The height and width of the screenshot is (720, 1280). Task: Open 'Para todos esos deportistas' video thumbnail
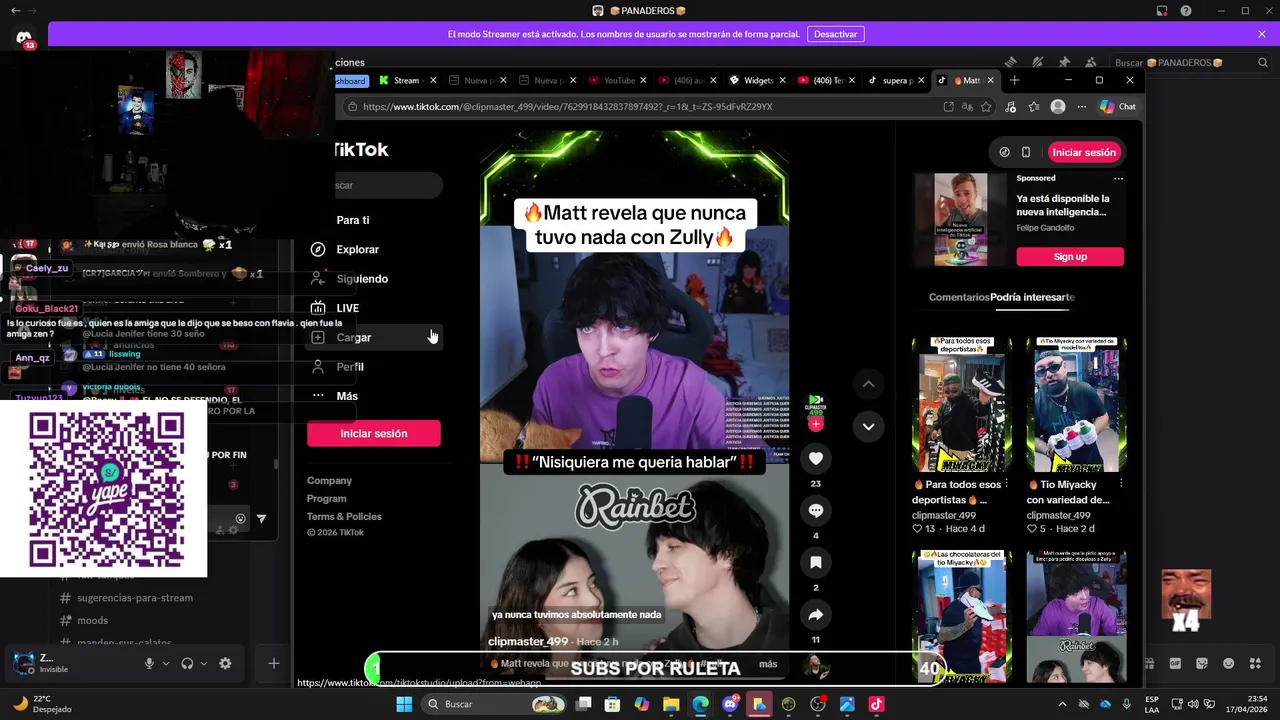click(962, 404)
